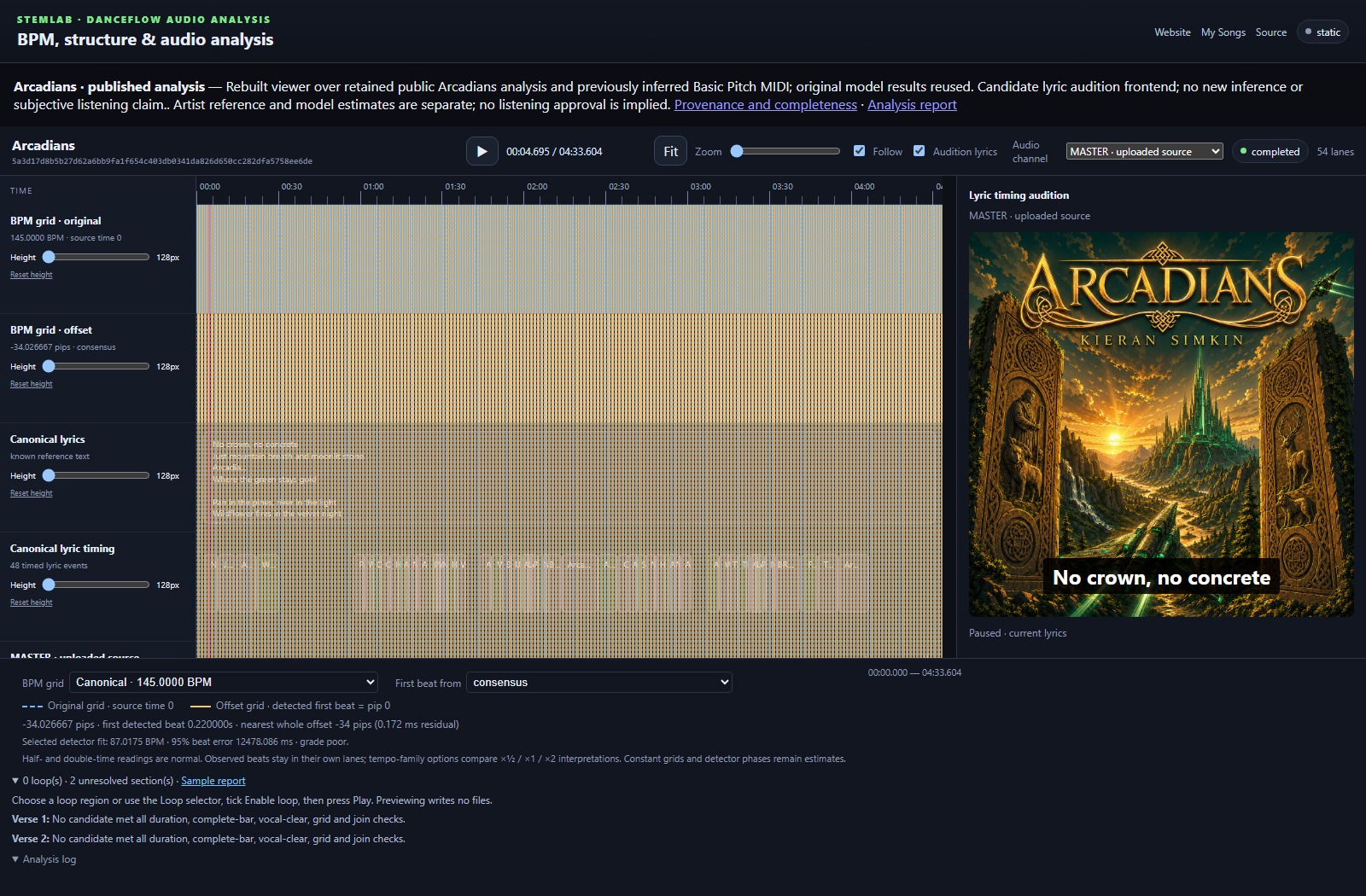The height and width of the screenshot is (896, 1366).
Task: Click the '145.0000 BPM · source time 0' label
Action: pyautogui.click(x=66, y=238)
